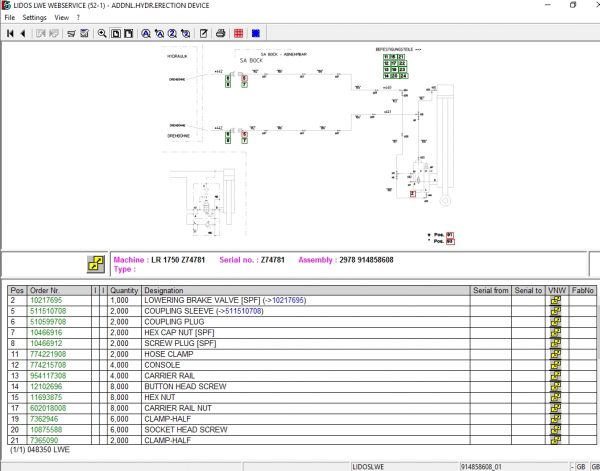600x471 pixels.
Task: Follow the ->511510708 replacement link
Action: [x=239, y=311]
